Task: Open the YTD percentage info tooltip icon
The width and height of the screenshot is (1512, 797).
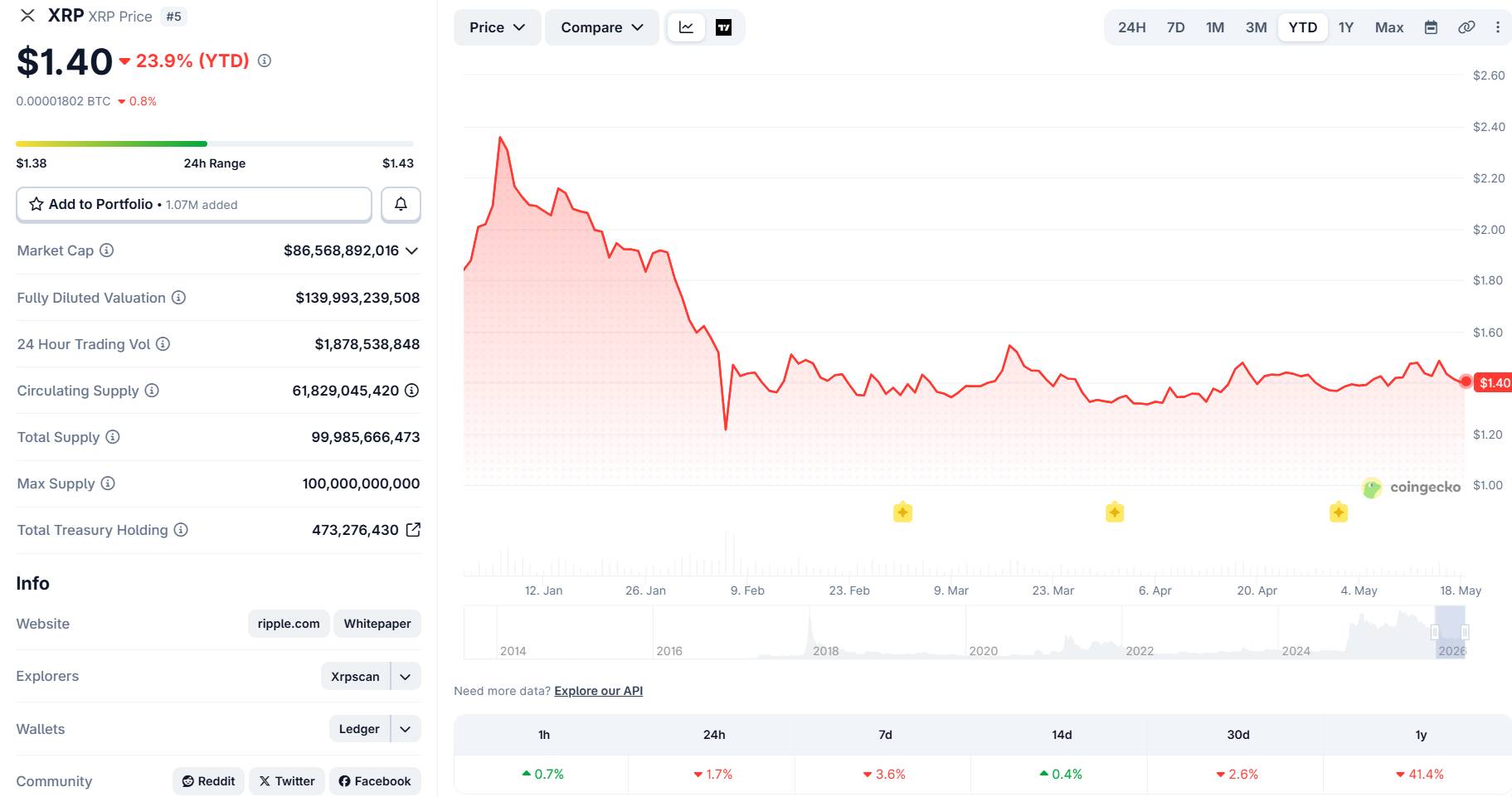Action: click(x=265, y=61)
